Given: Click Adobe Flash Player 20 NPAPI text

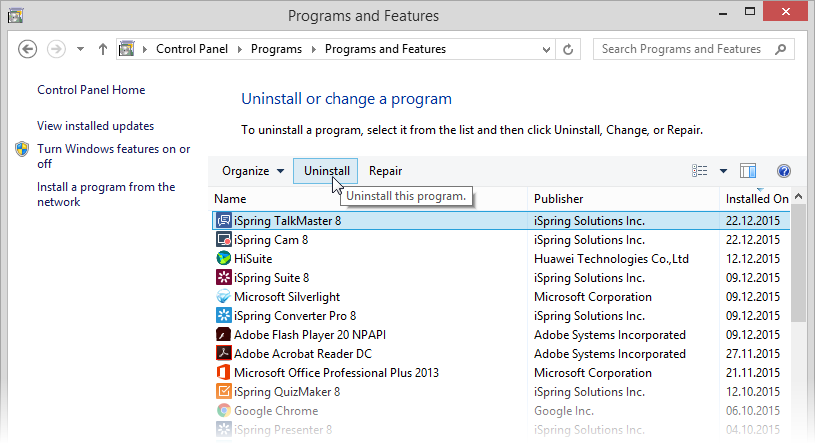Looking at the screenshot, I should [x=310, y=335].
